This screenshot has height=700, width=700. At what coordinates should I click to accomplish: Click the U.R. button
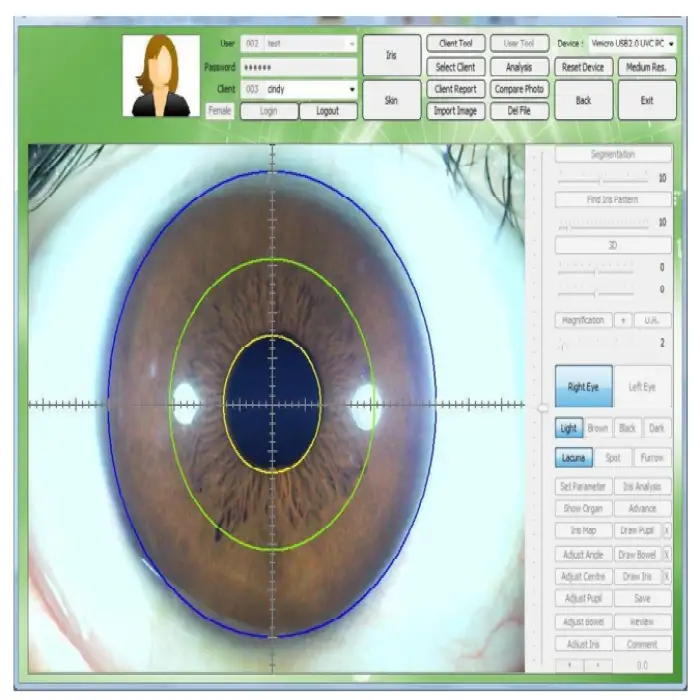652,320
